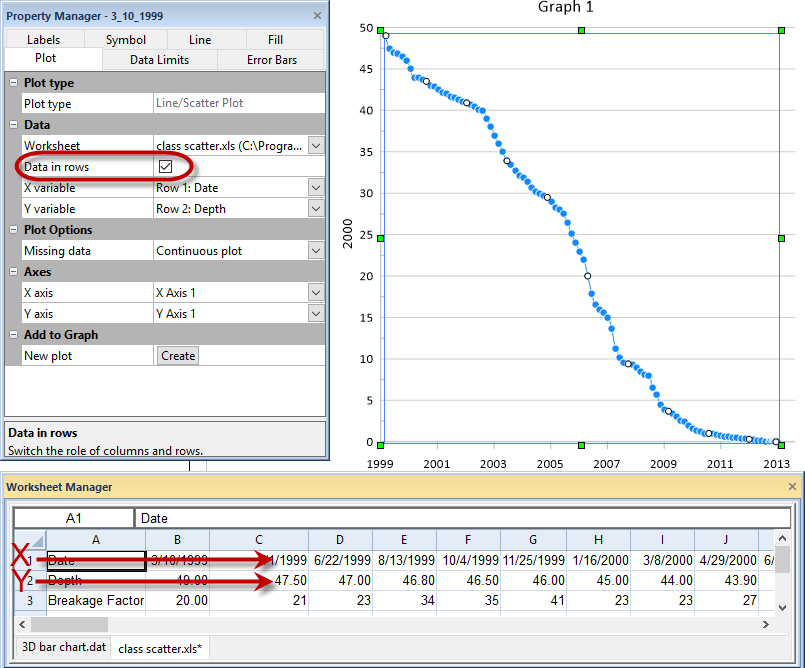
Task: Select the 3D bar chart.dat worksheet tab
Action: (x=63, y=648)
